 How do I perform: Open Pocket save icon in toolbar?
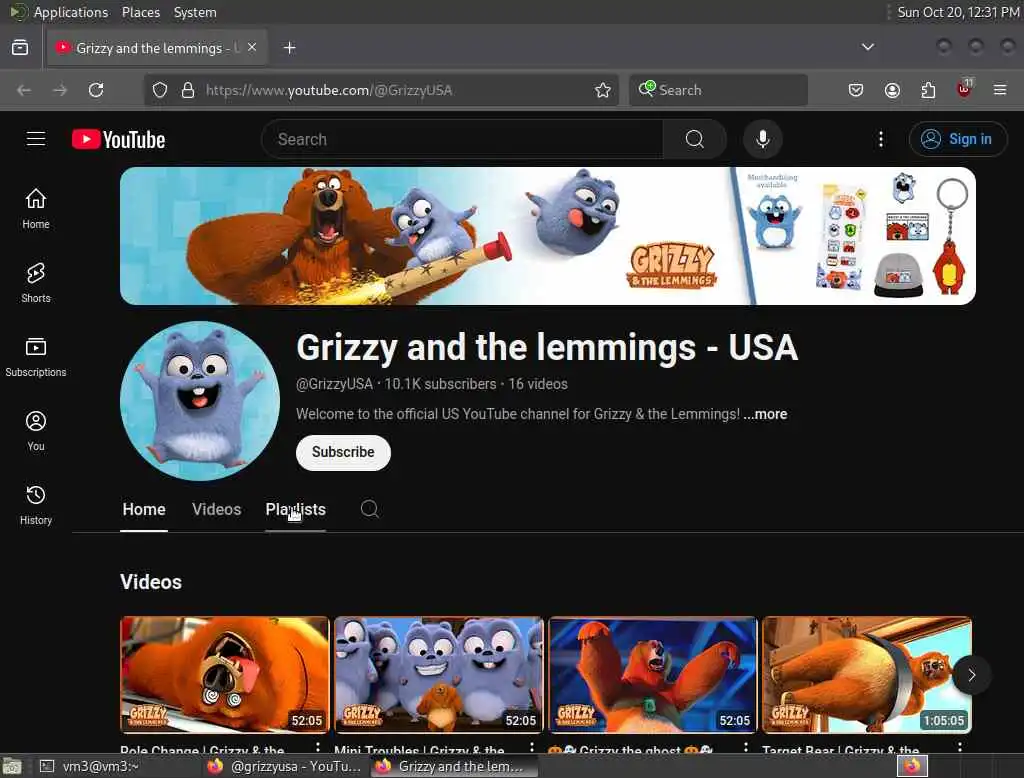pyautogui.click(x=856, y=89)
